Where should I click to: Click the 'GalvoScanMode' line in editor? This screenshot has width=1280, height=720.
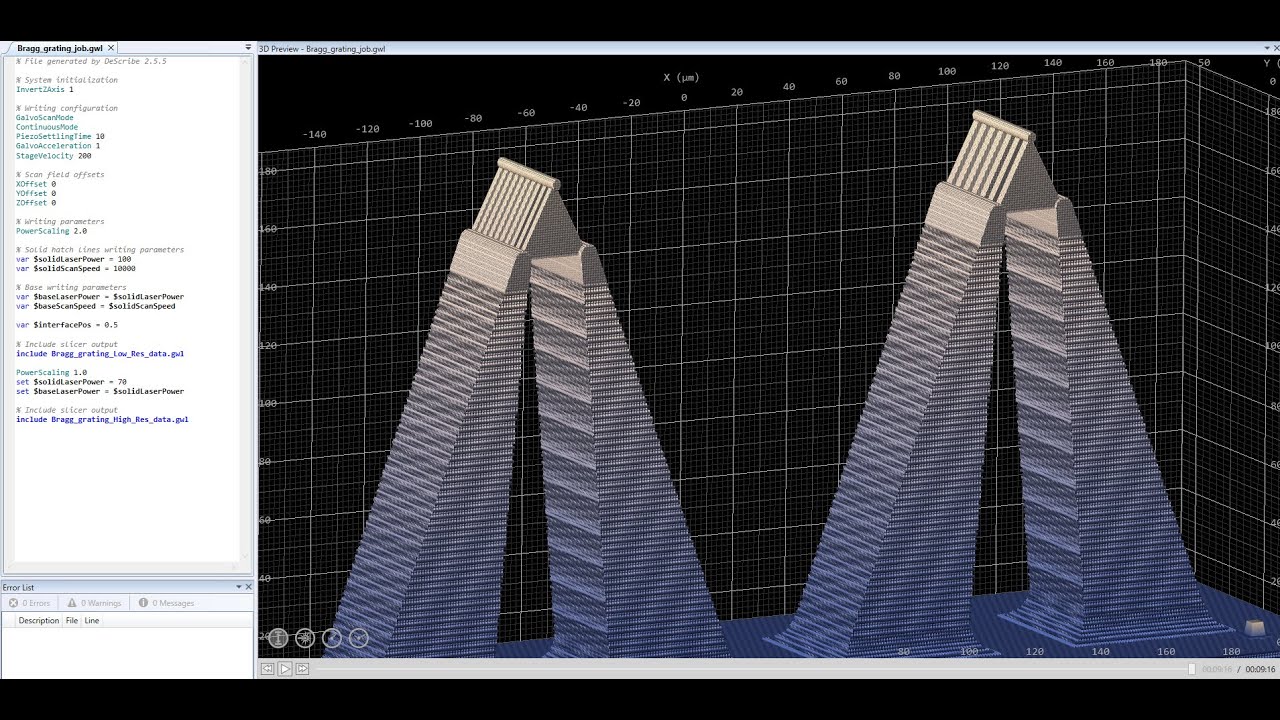pyautogui.click(x=44, y=118)
